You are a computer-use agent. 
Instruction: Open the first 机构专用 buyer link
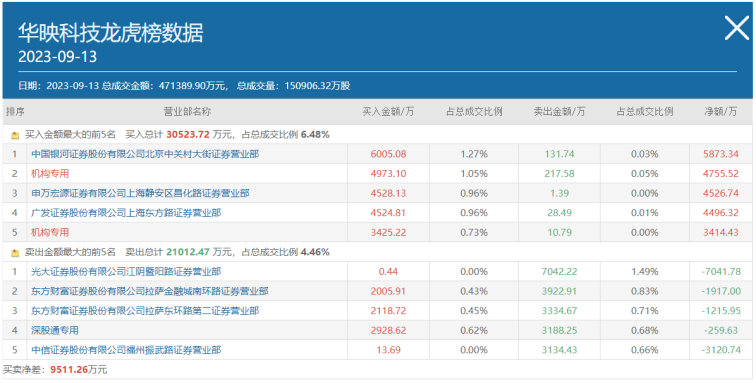click(50, 174)
